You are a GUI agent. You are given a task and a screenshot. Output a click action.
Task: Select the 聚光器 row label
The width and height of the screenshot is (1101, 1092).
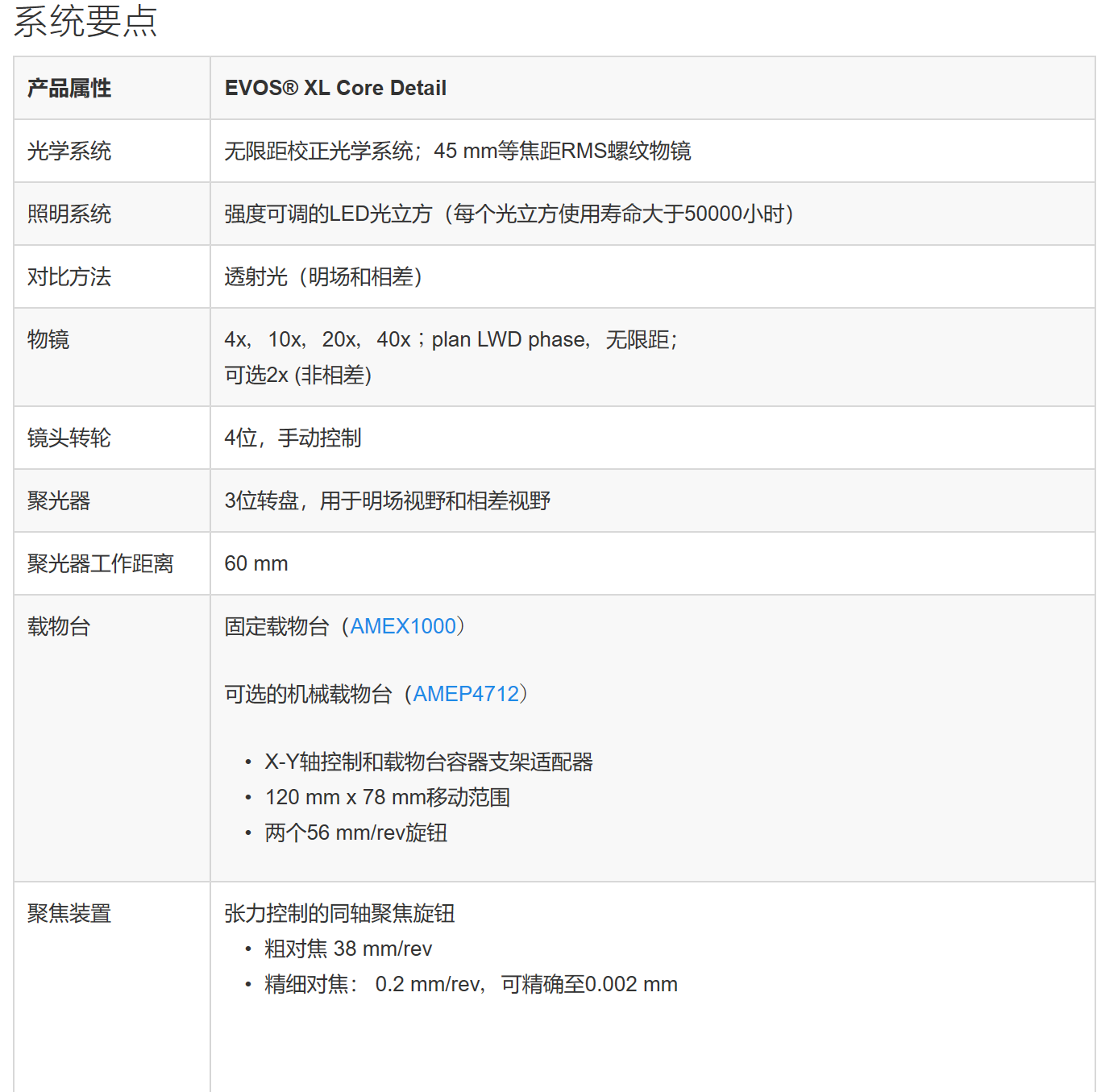pyautogui.click(x=59, y=500)
